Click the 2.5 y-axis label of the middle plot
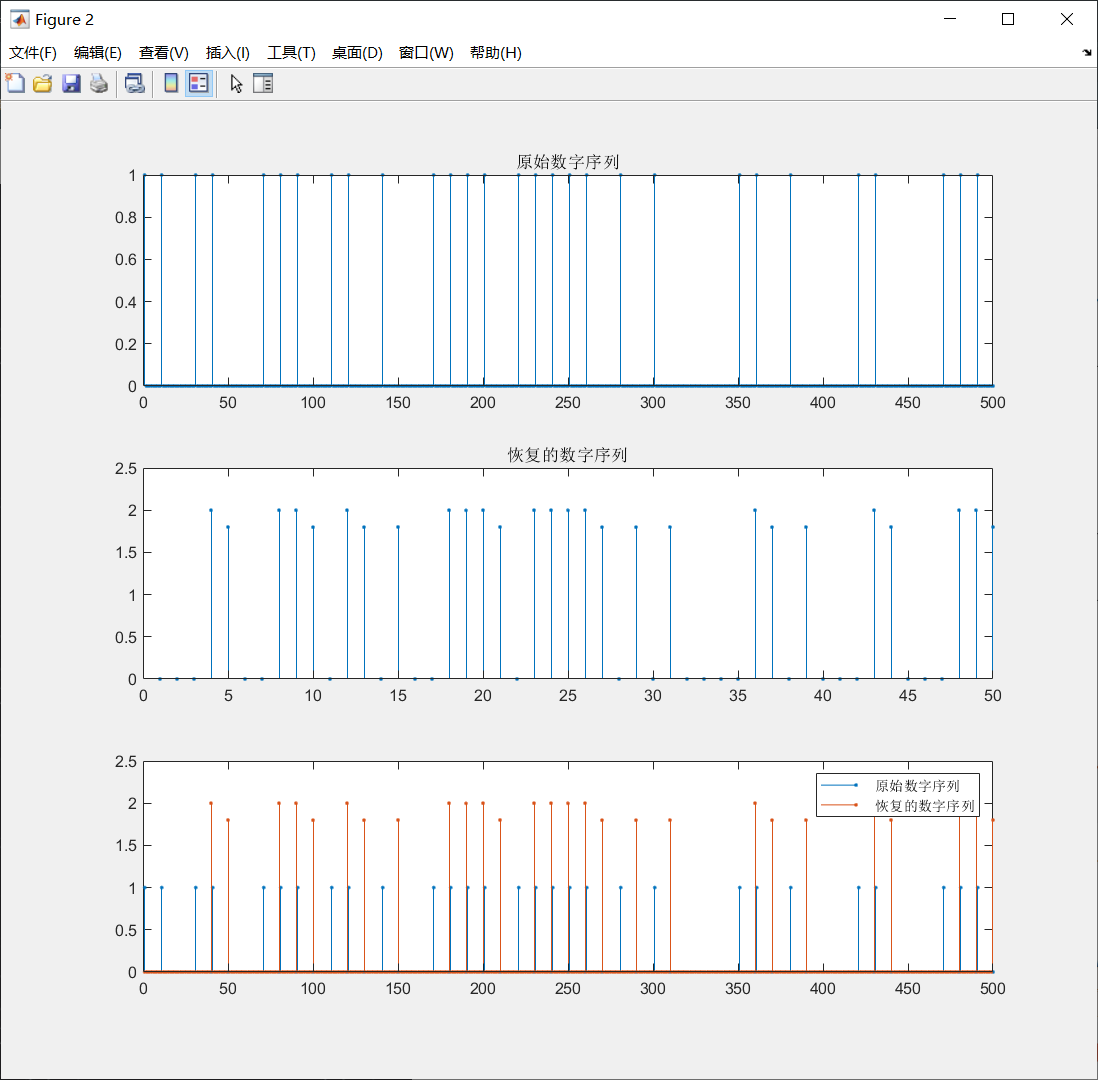 click(x=126, y=469)
